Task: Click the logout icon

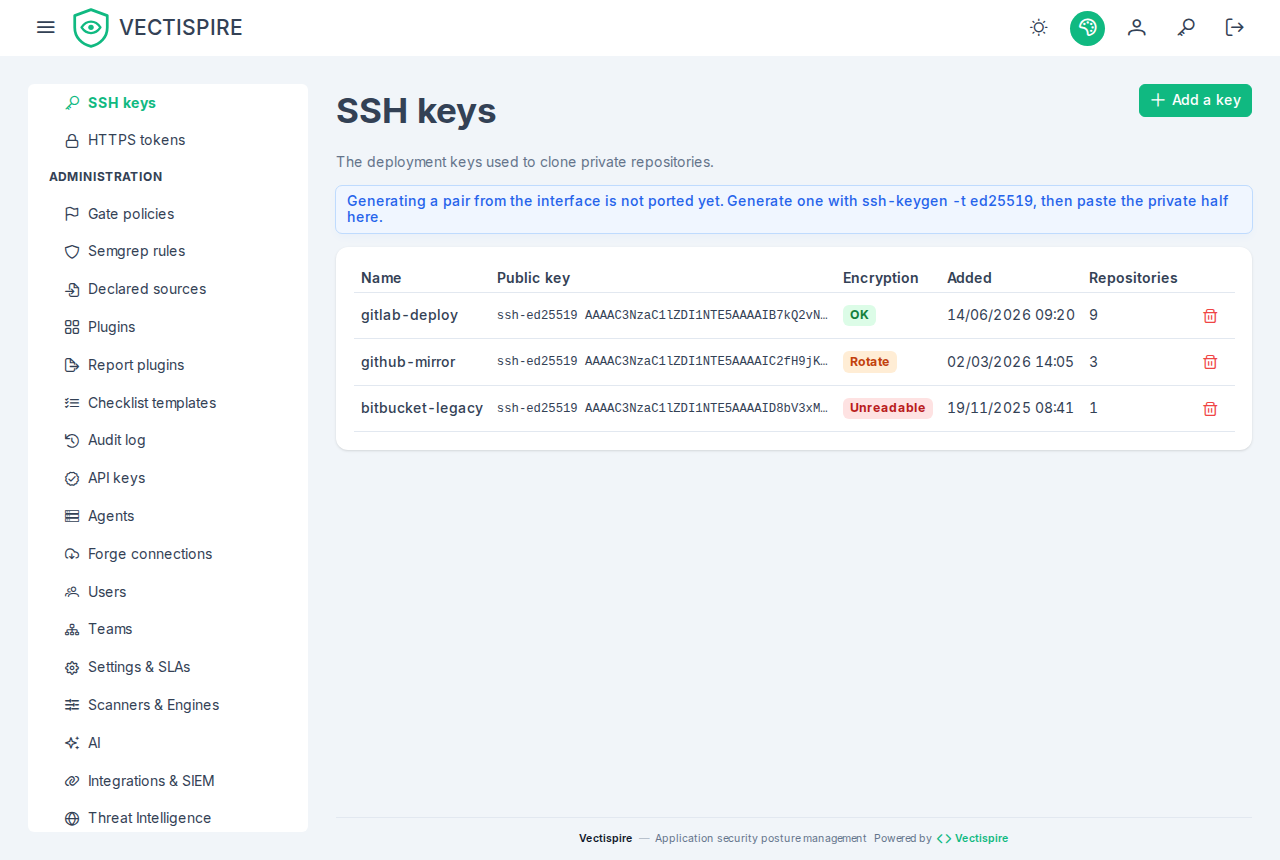Action: (x=1235, y=27)
